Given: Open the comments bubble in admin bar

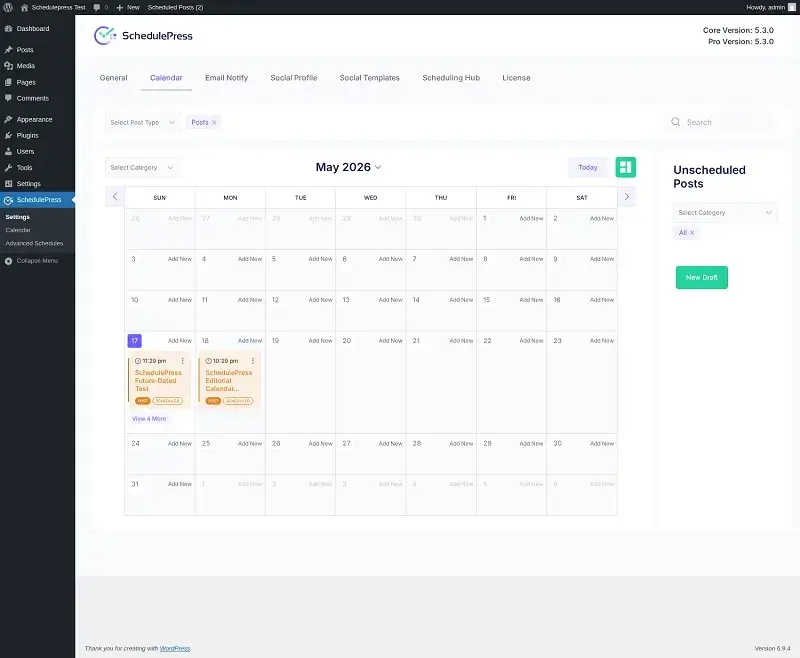Looking at the screenshot, I should coord(97,8).
